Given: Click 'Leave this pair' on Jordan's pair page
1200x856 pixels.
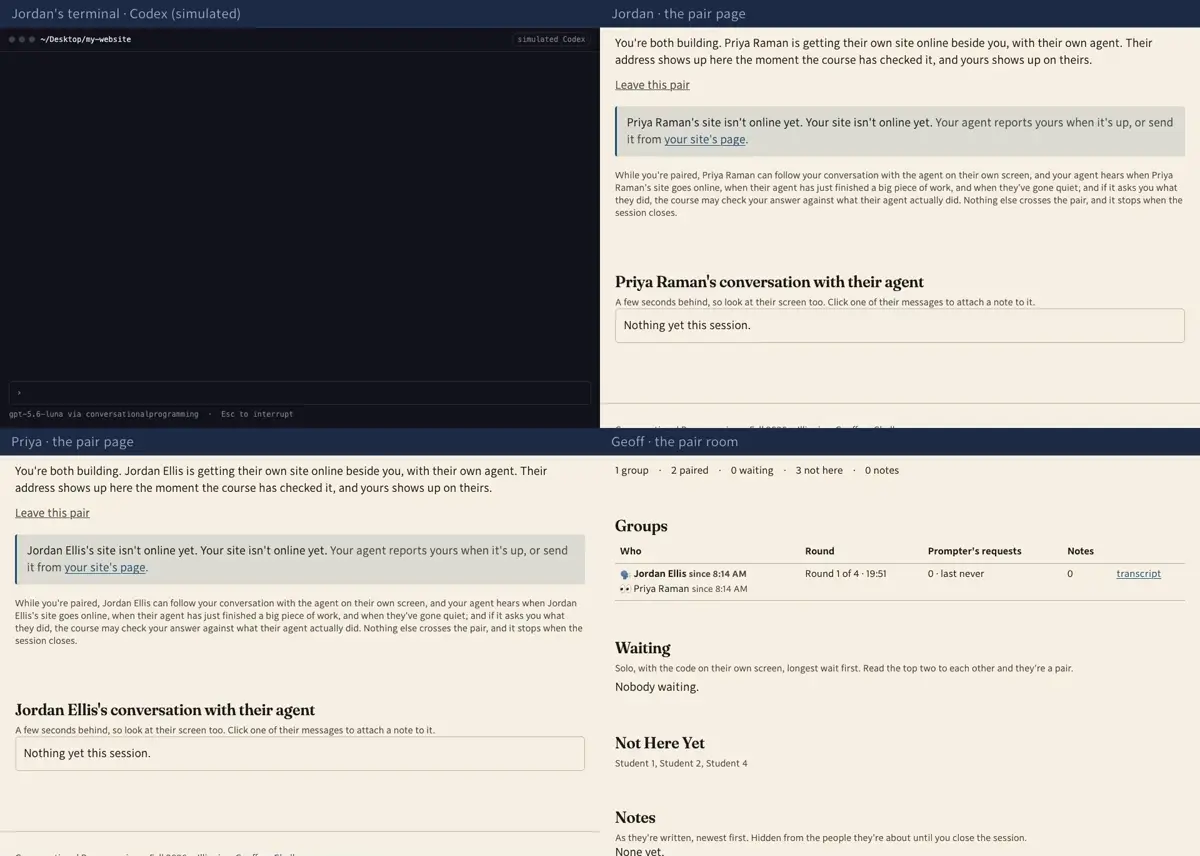Looking at the screenshot, I should (652, 85).
